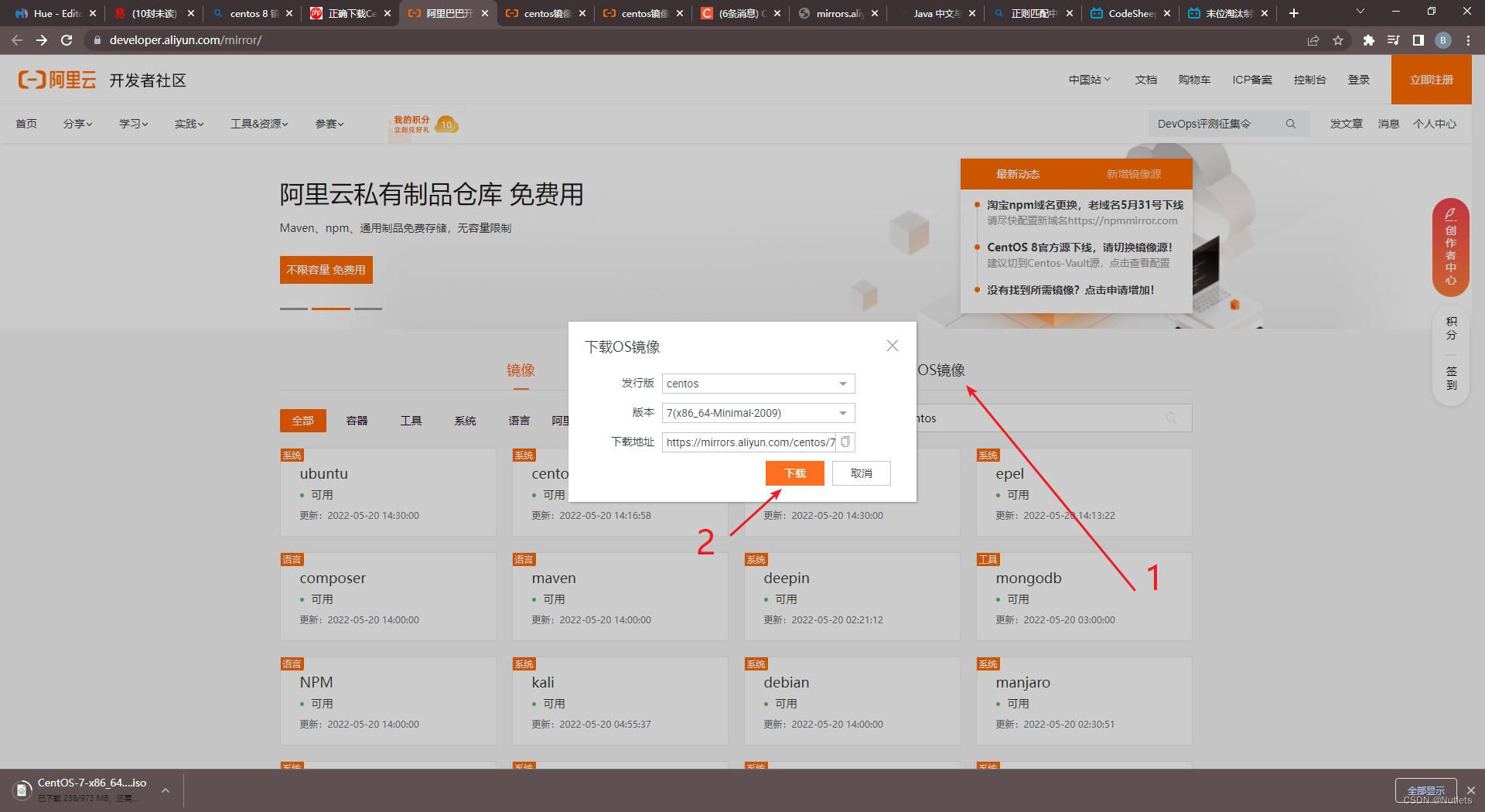Open the extensions puzzle icon
Image resolution: width=1485 pixels, height=812 pixels.
[1369, 40]
